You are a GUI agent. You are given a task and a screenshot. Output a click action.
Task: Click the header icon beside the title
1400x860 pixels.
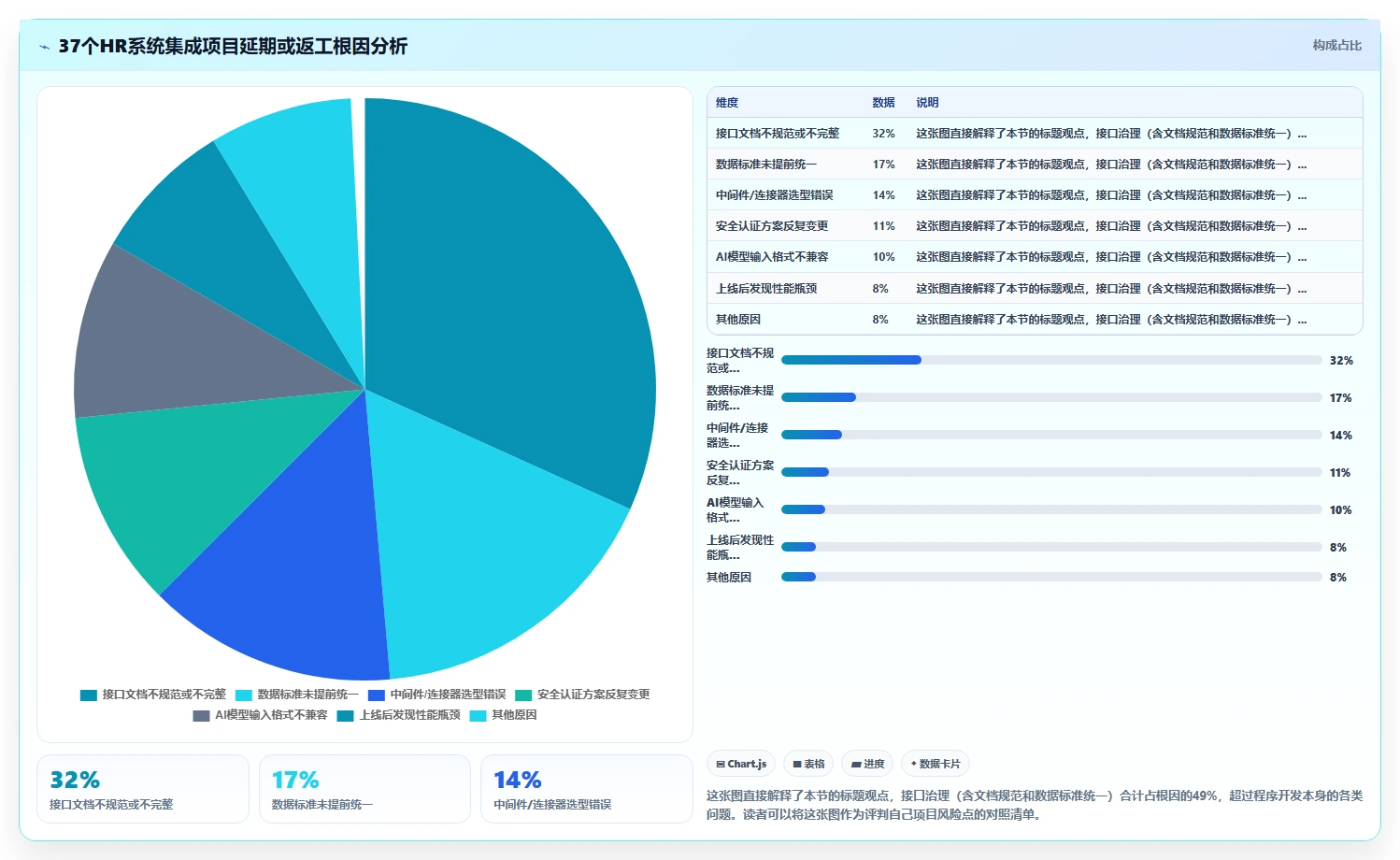pos(44,47)
